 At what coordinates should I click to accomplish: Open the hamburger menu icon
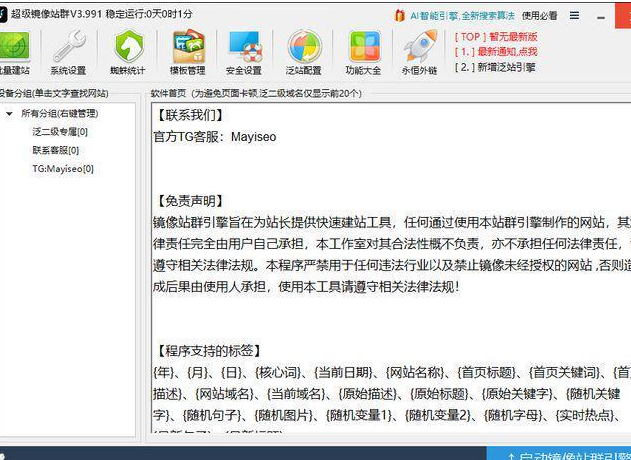[574, 16]
